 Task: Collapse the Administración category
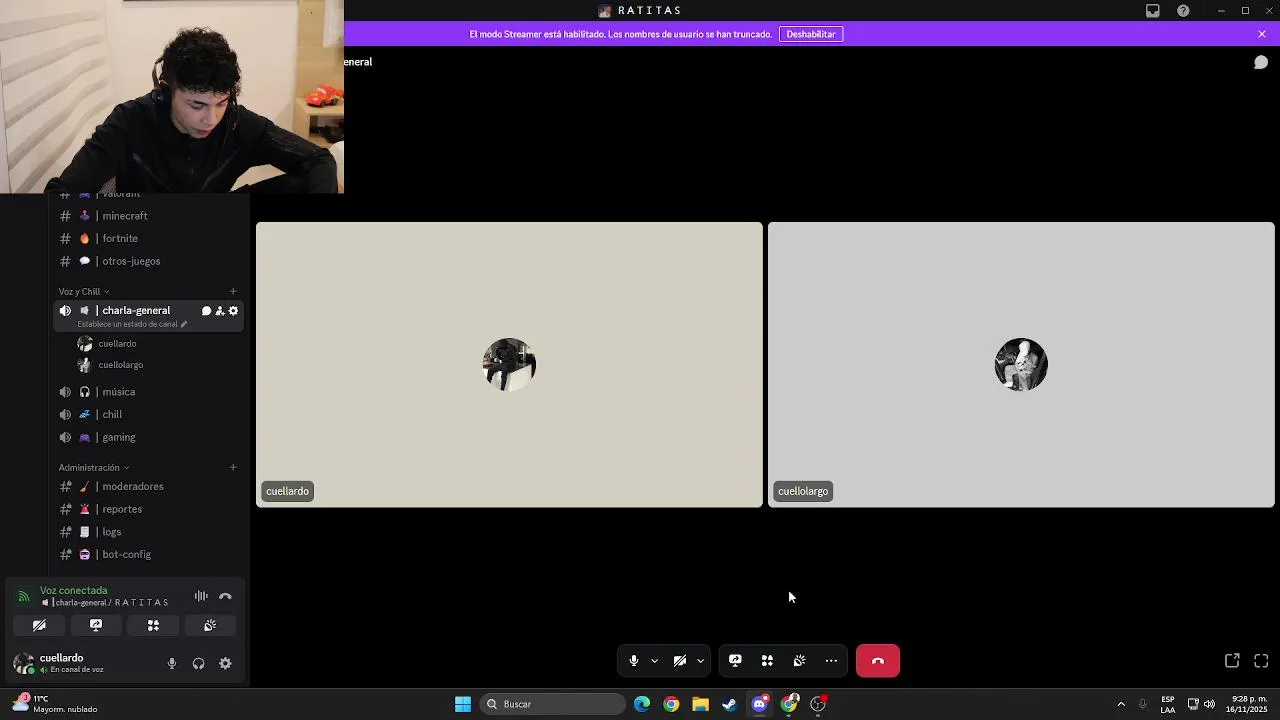click(93, 467)
